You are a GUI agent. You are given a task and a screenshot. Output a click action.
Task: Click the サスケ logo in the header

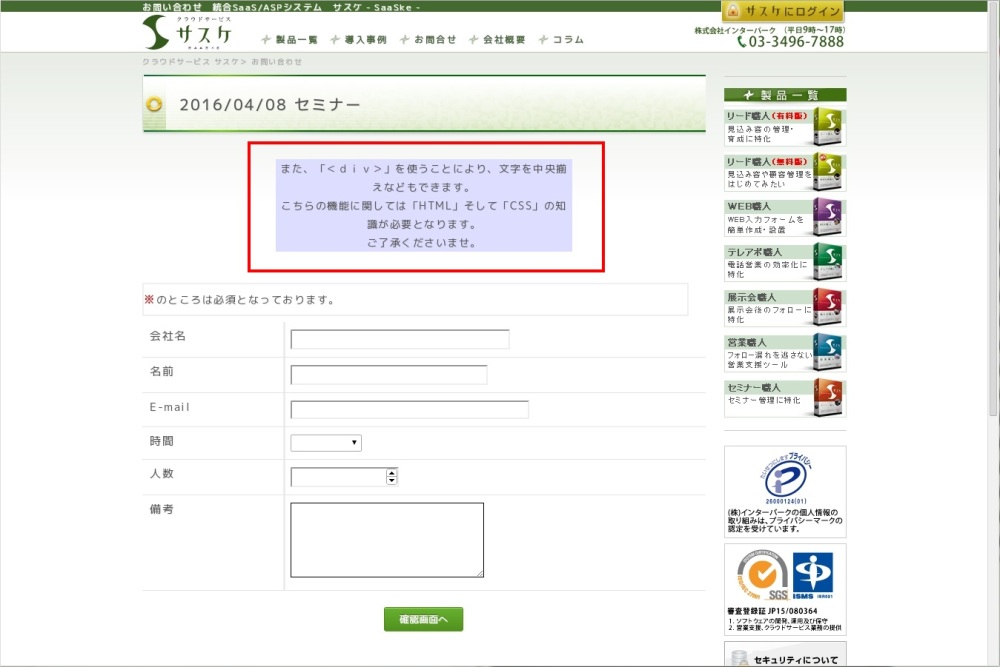coord(187,33)
